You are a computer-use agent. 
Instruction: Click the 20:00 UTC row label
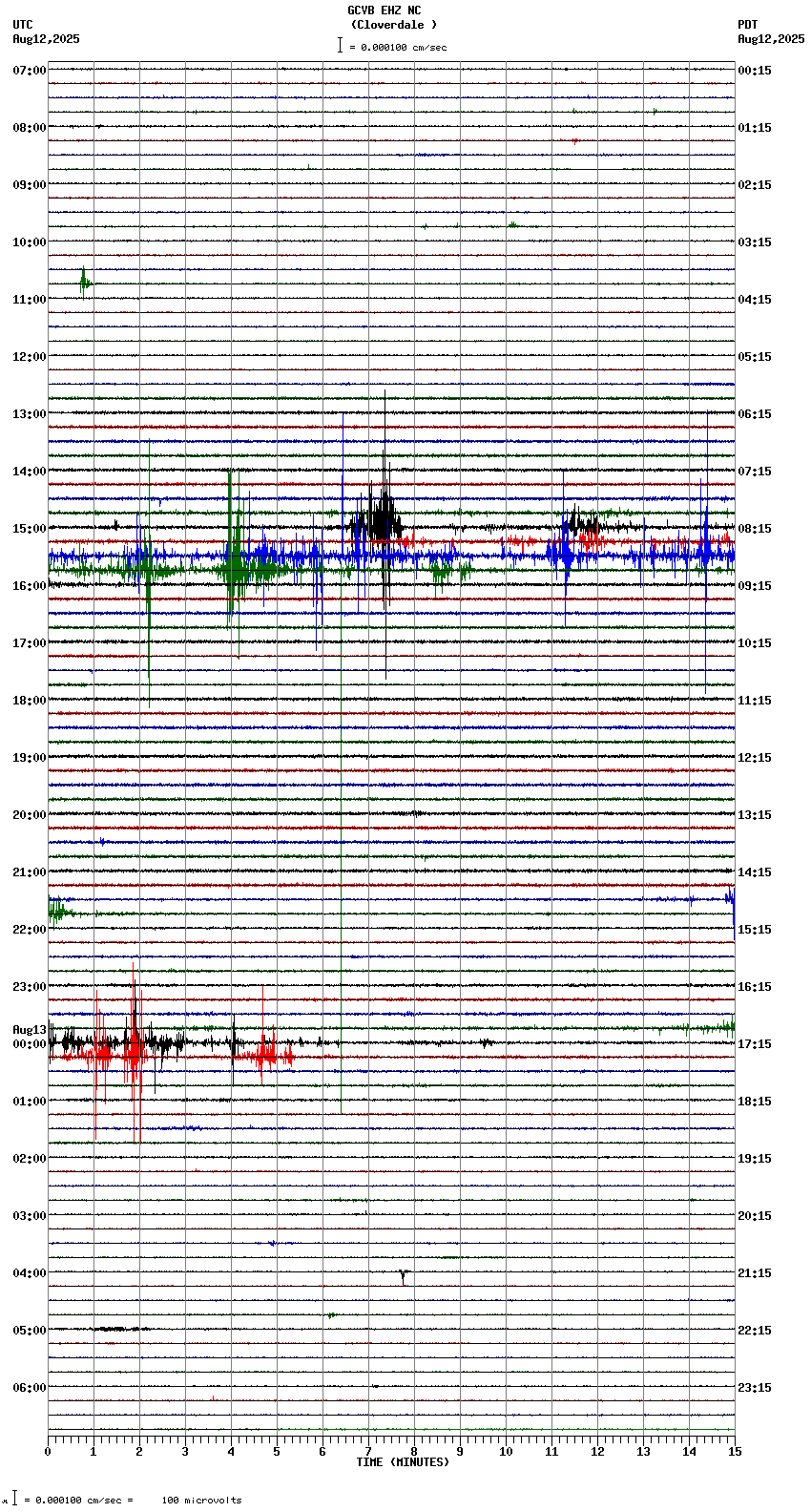[29, 815]
